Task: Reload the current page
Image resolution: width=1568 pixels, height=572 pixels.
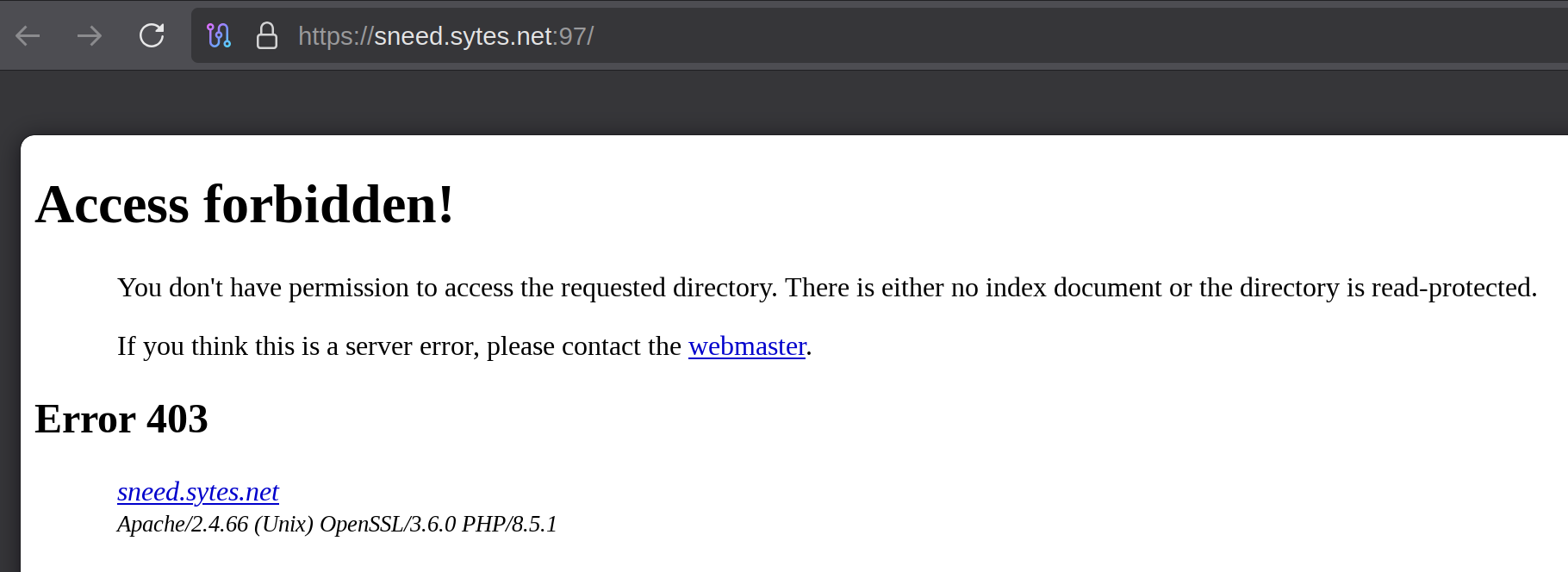Action: (152, 36)
